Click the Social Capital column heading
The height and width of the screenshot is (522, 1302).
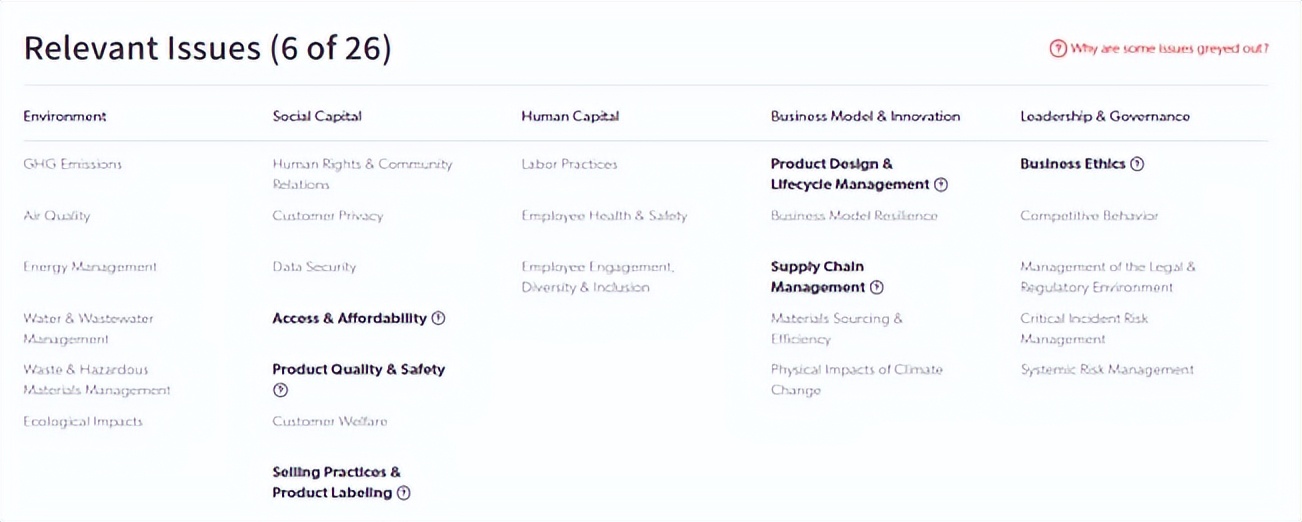pyautogui.click(x=317, y=116)
